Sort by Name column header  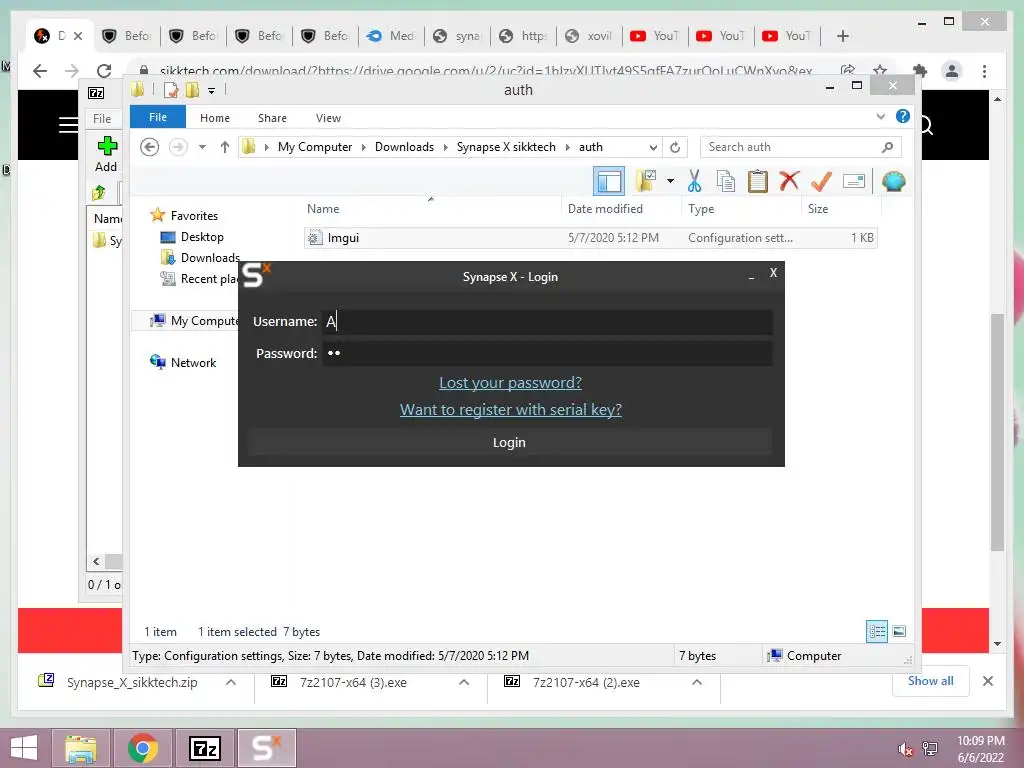pyautogui.click(x=431, y=209)
